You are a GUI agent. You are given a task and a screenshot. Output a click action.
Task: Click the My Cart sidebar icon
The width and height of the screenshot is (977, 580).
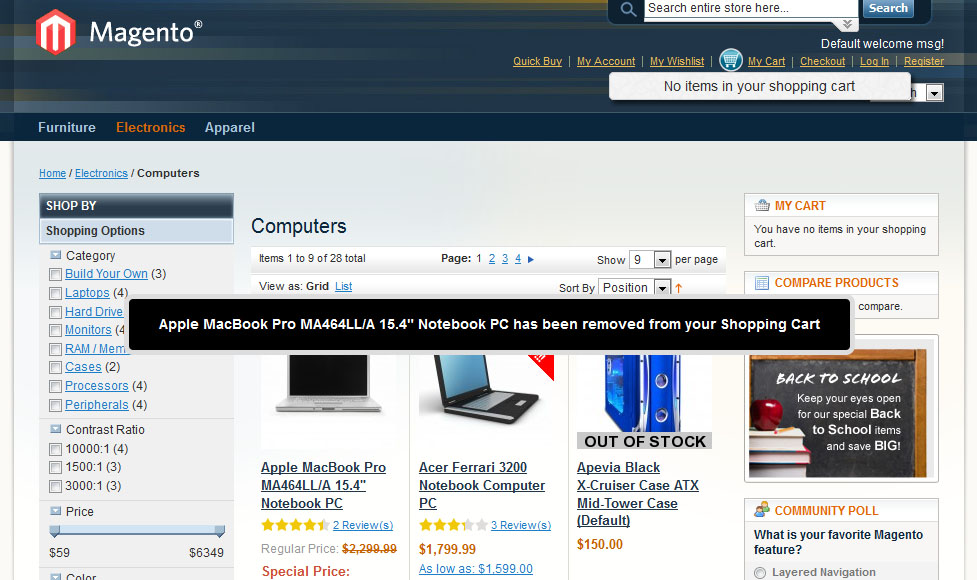point(762,205)
